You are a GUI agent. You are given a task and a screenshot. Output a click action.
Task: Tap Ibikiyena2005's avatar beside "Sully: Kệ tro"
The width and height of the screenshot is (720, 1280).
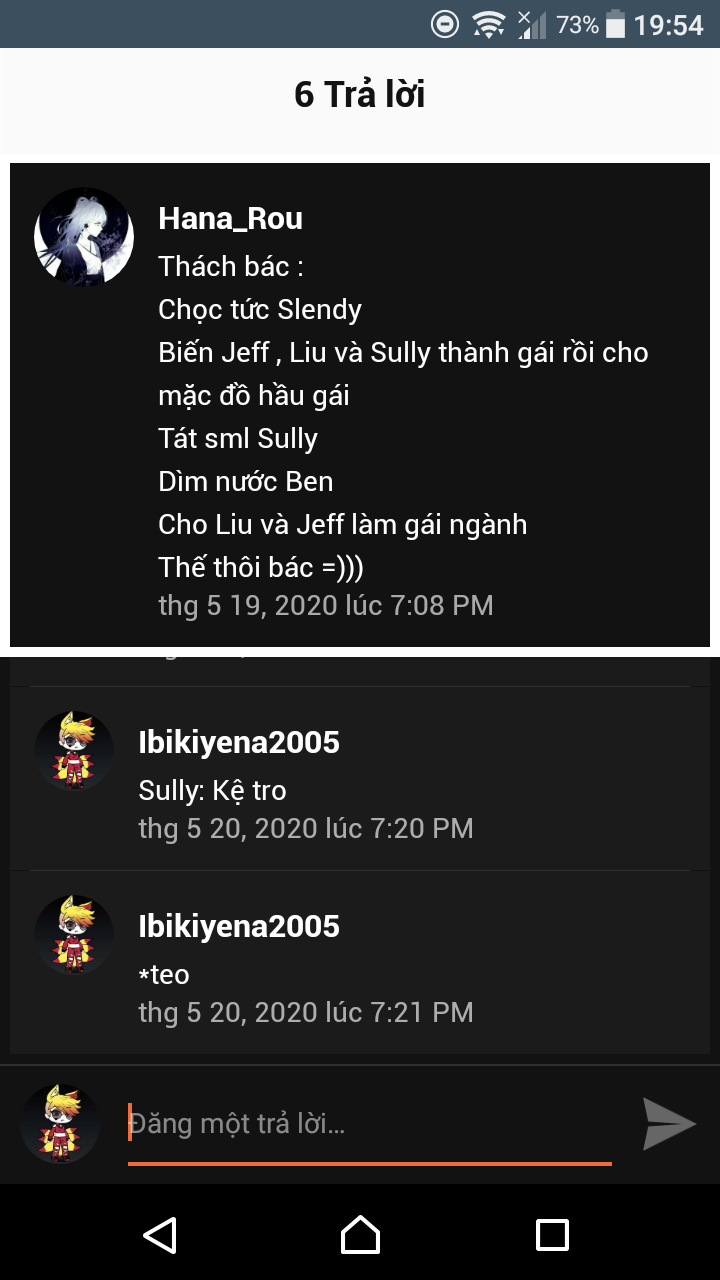click(x=74, y=751)
